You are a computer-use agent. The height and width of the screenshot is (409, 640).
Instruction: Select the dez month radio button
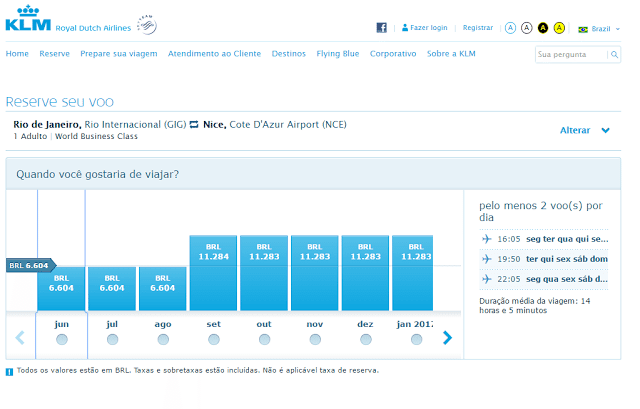(x=366, y=339)
